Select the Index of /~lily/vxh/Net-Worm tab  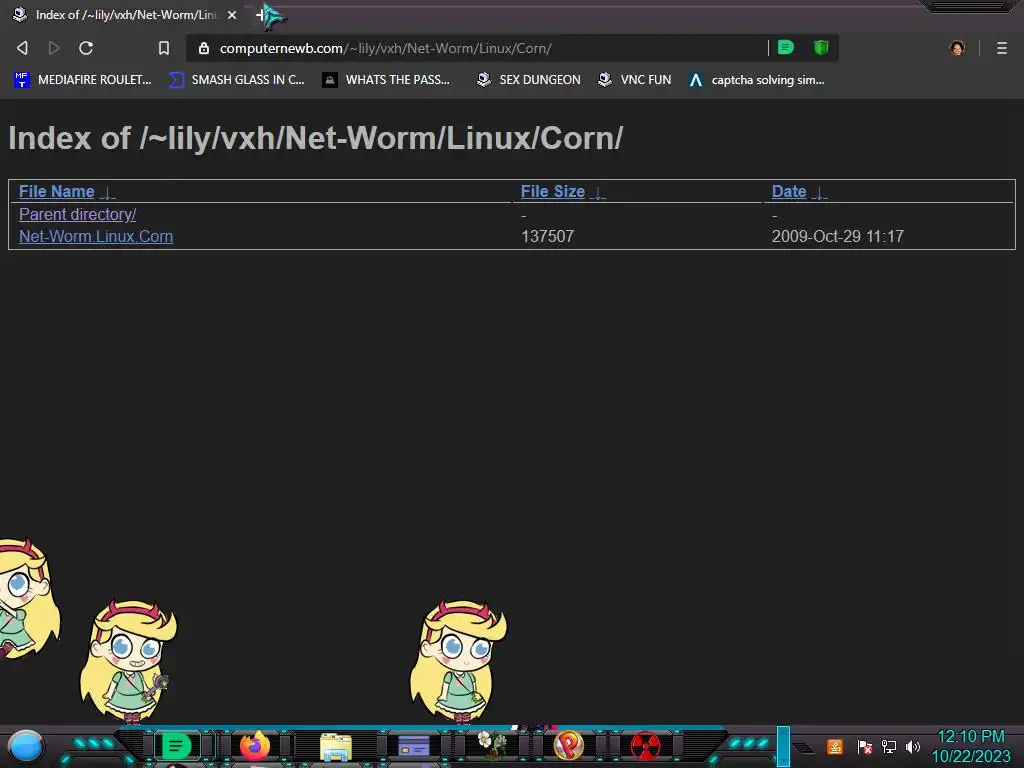pos(124,14)
